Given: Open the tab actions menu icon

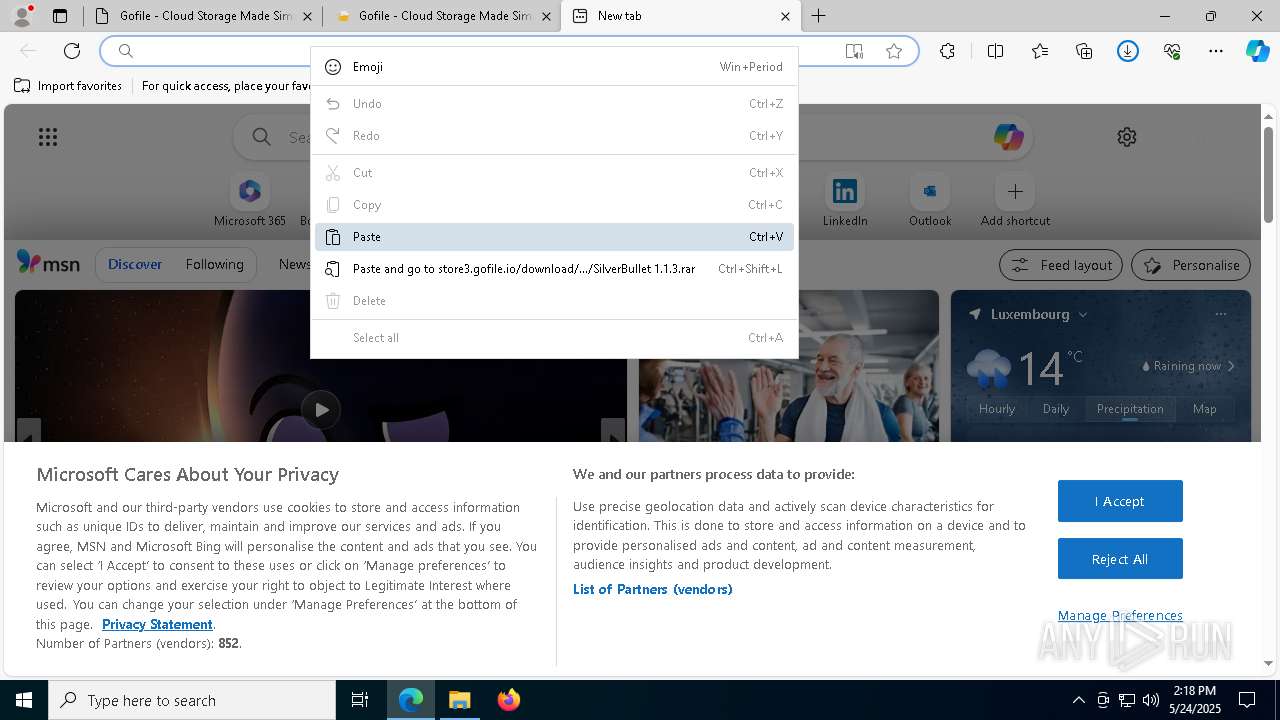Looking at the screenshot, I should 60,16.
